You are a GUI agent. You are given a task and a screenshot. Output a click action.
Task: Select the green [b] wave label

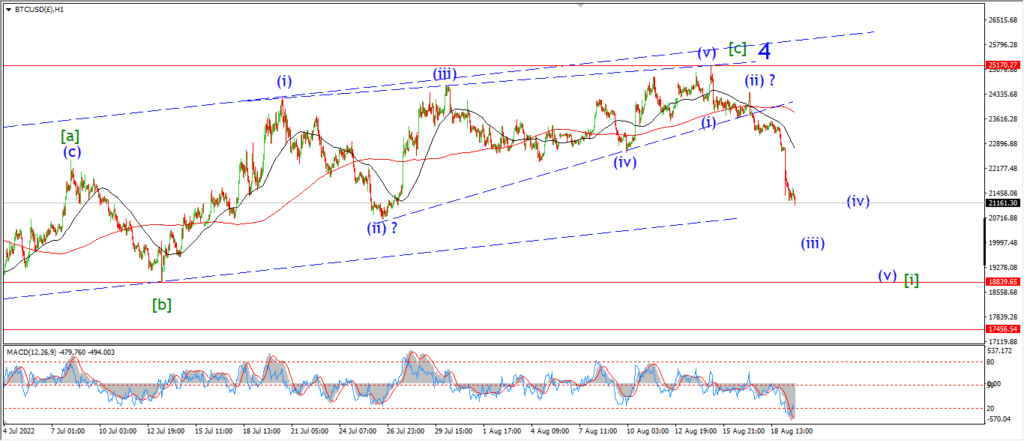[162, 304]
